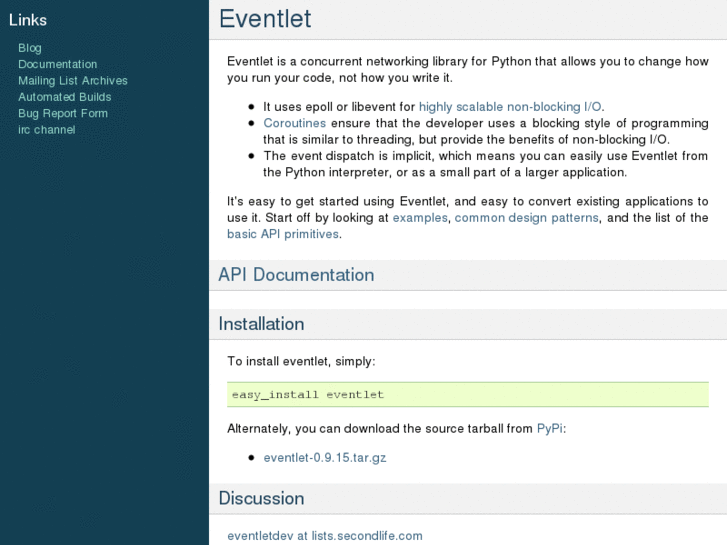727x545 pixels.
Task: Open the examples link
Action: (420, 218)
